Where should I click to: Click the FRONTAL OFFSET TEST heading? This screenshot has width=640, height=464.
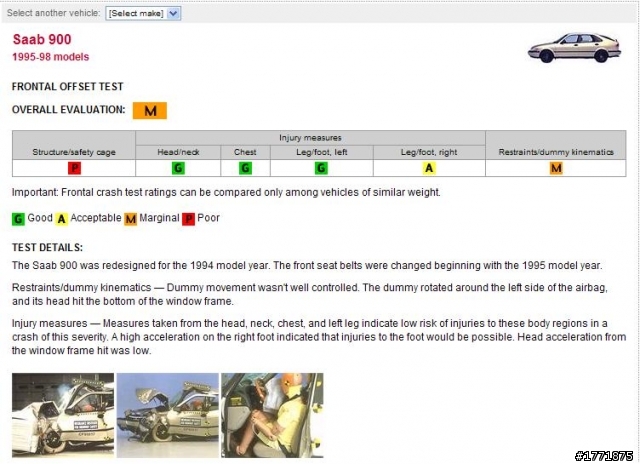(x=67, y=87)
